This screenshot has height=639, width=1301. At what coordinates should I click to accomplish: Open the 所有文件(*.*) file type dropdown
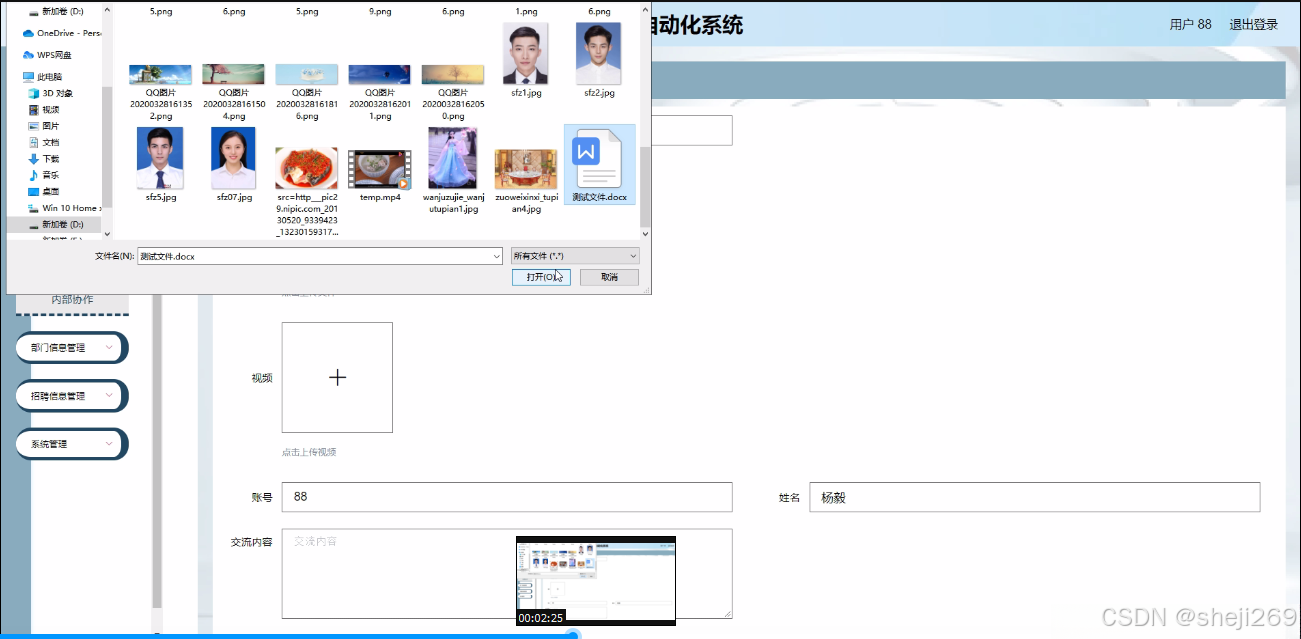[x=575, y=255]
